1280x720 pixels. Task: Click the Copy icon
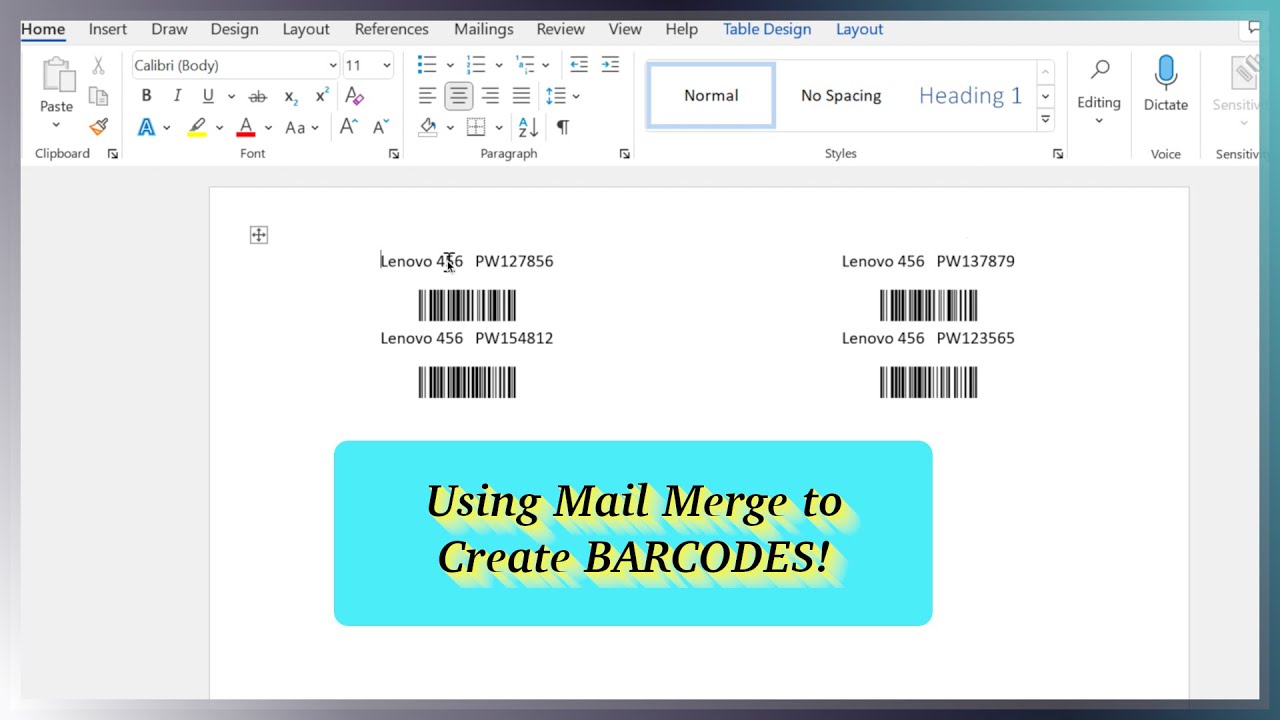tap(98, 96)
